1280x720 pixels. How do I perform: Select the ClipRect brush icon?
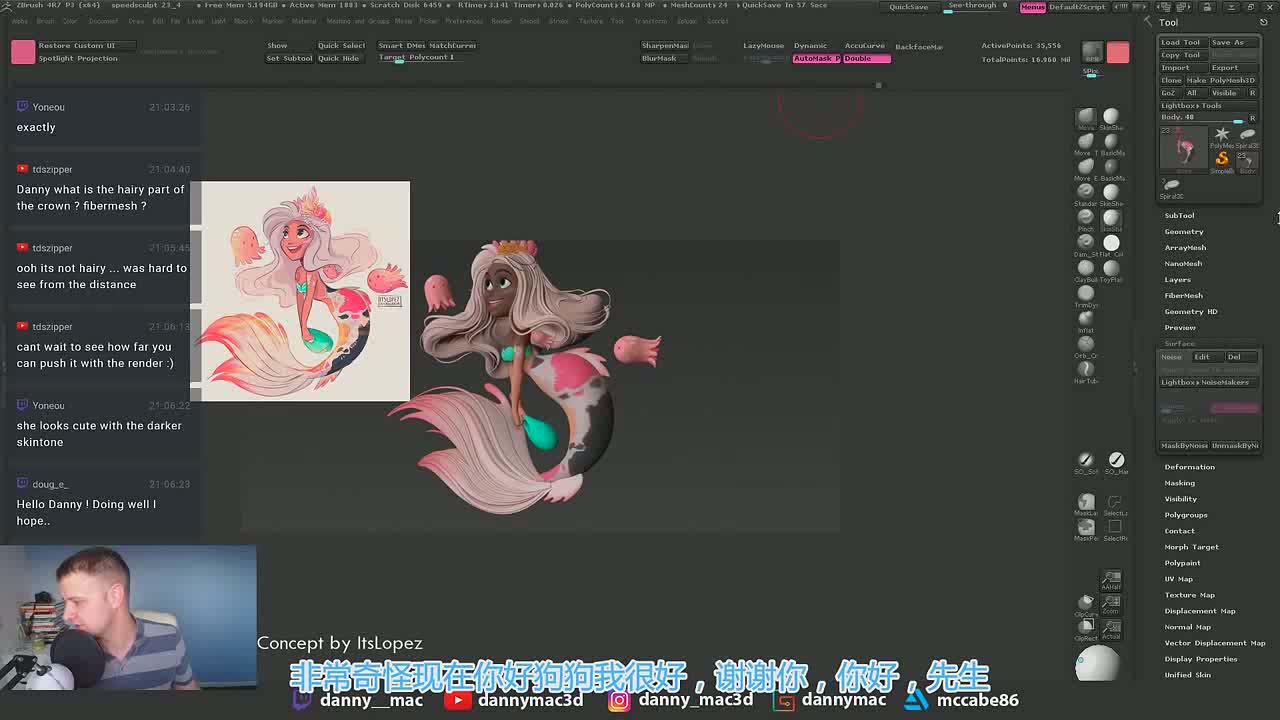(1086, 628)
